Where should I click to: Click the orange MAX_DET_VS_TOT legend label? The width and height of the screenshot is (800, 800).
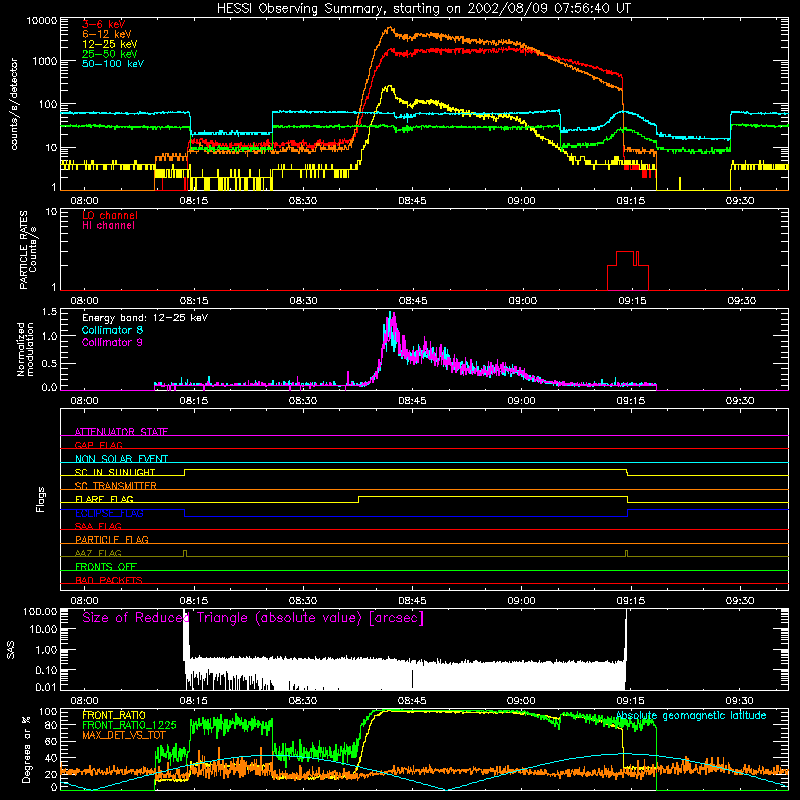(x=124, y=735)
